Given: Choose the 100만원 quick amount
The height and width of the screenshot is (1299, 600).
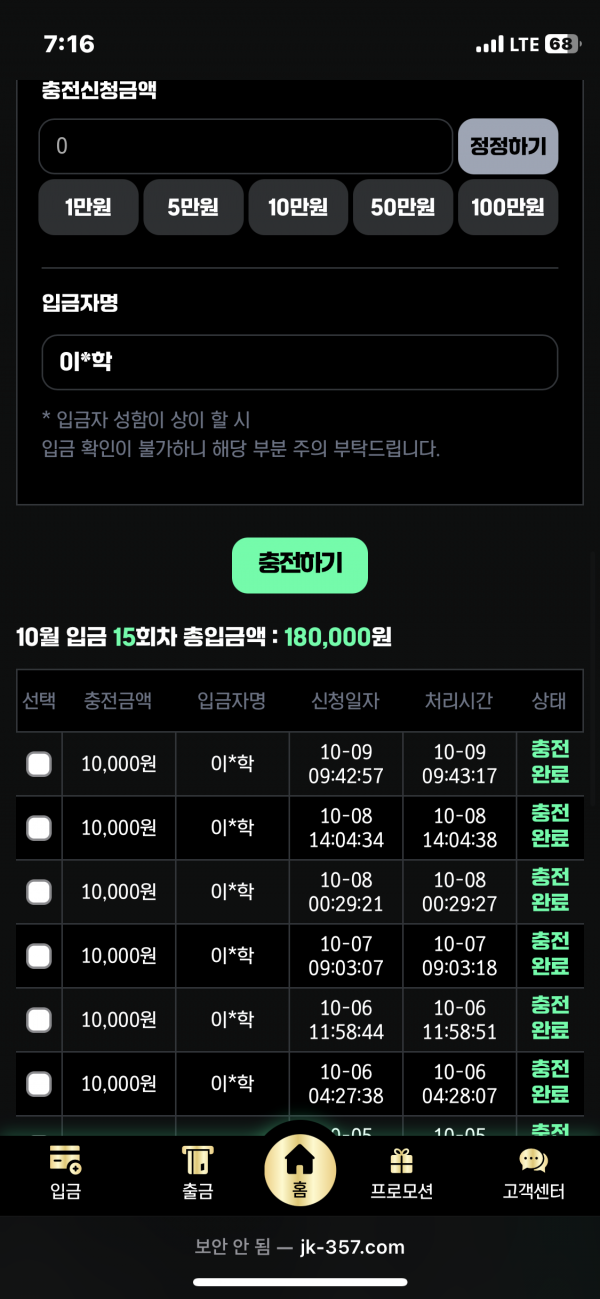Looking at the screenshot, I should [x=508, y=207].
